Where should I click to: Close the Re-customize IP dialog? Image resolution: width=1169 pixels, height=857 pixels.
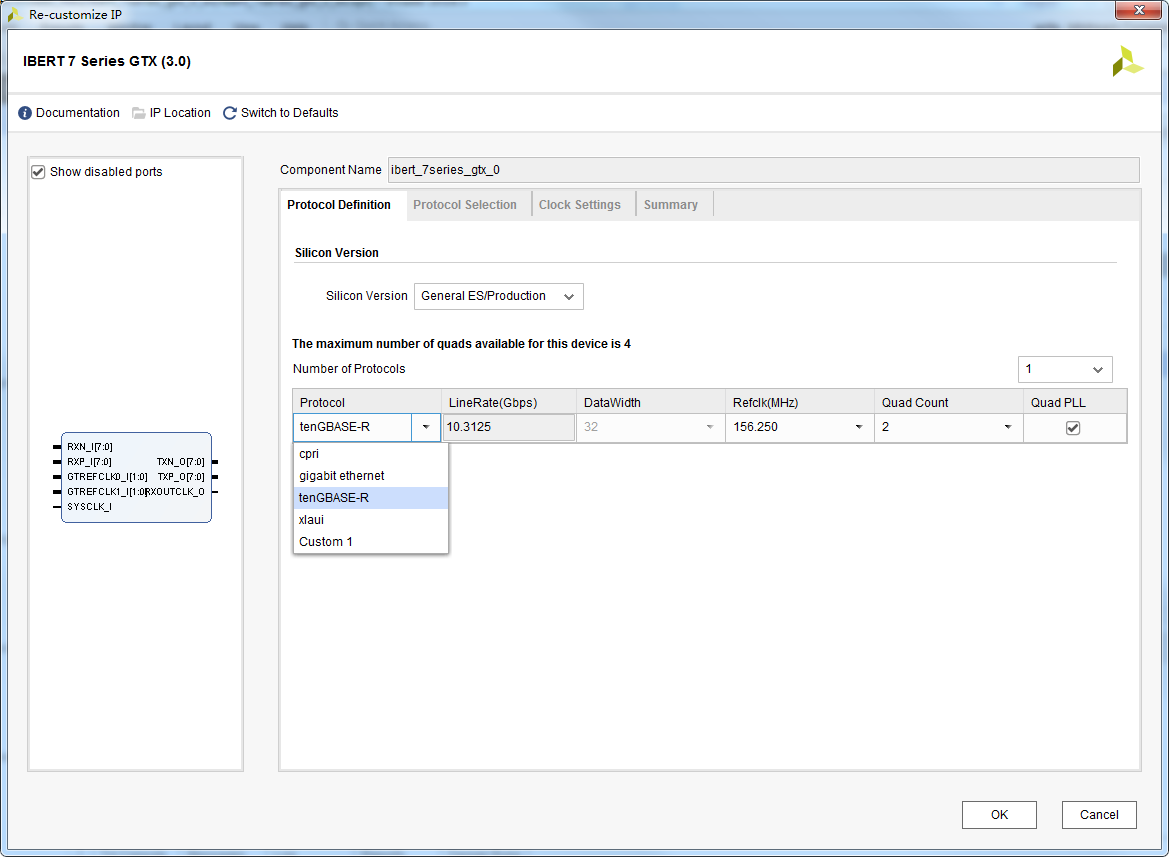coord(1138,10)
